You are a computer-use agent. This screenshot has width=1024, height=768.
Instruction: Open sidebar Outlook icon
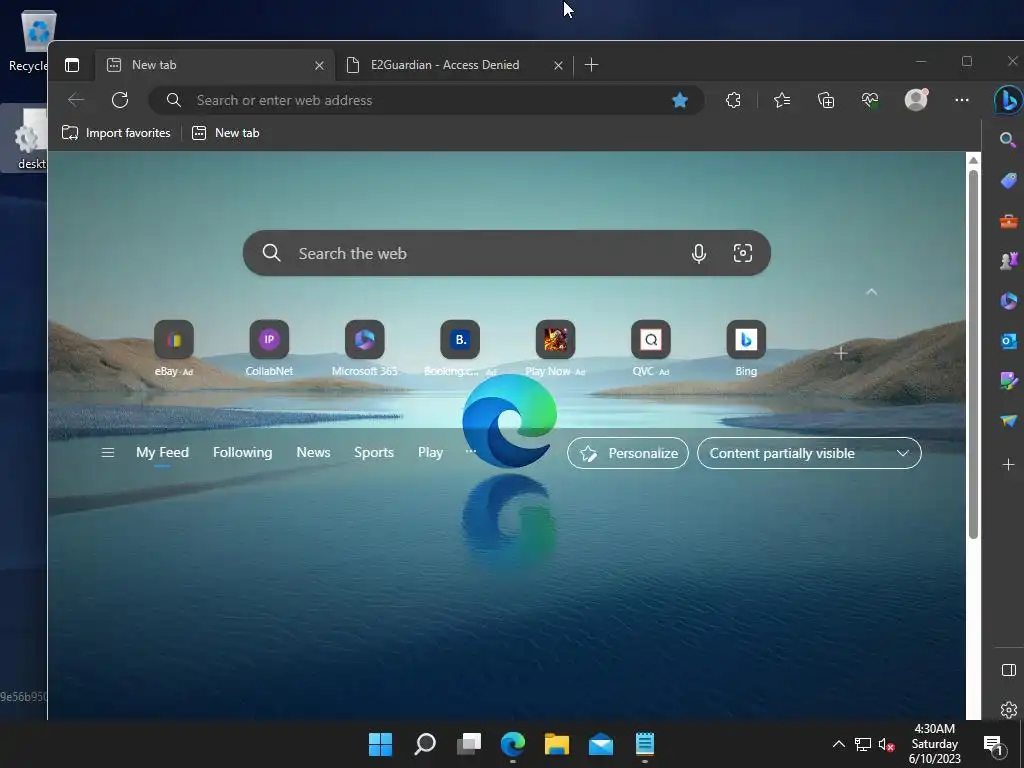(1008, 341)
